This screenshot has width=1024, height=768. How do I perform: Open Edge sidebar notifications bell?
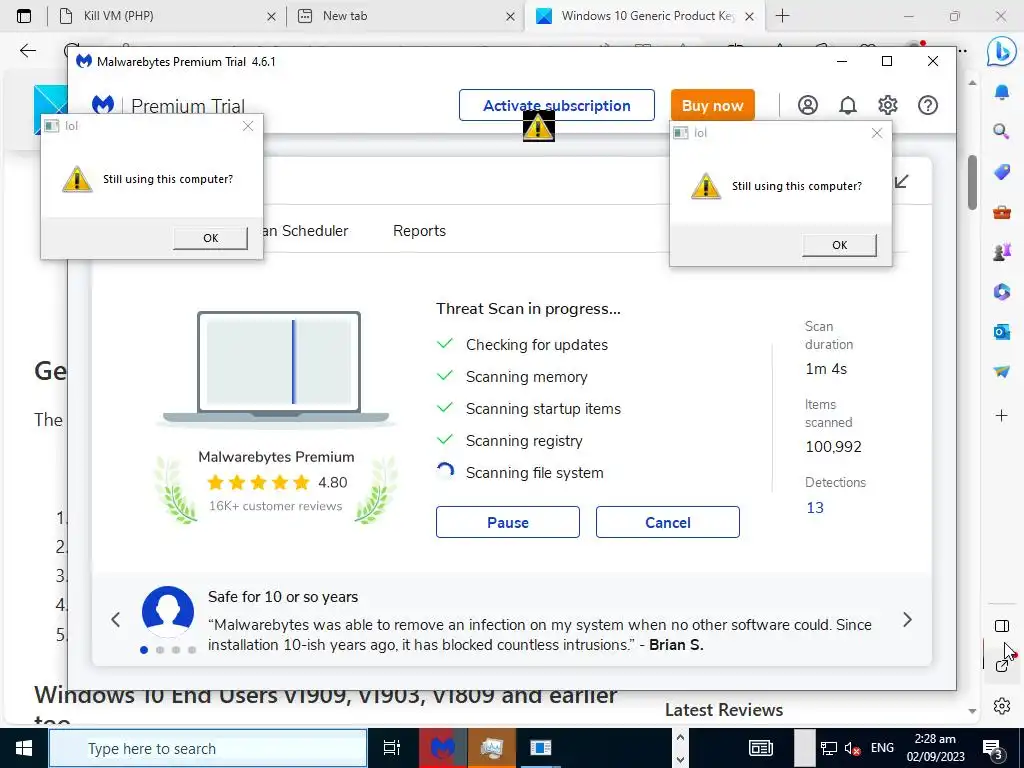tap(1002, 92)
